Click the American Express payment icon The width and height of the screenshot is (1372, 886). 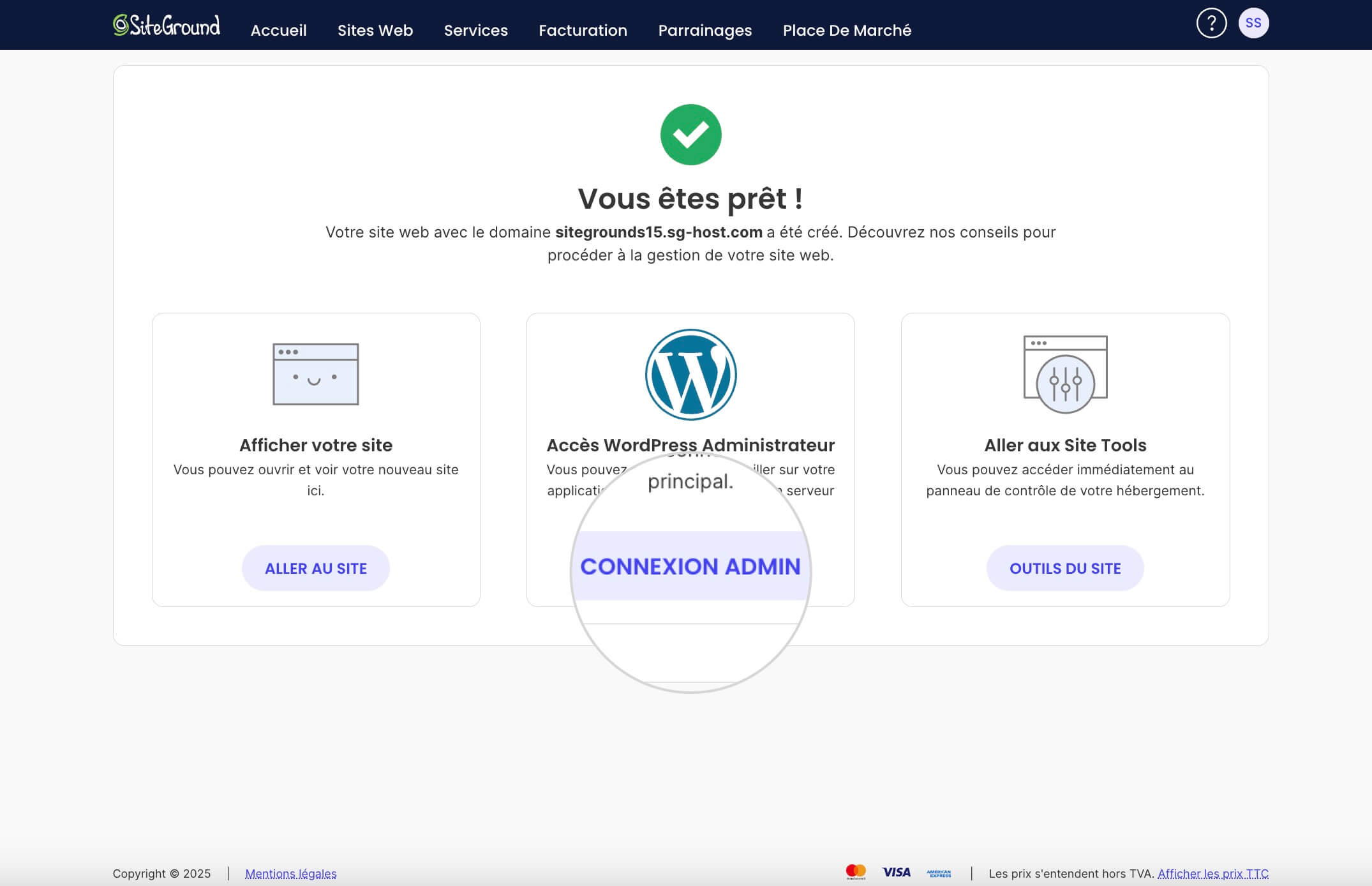[x=939, y=873]
